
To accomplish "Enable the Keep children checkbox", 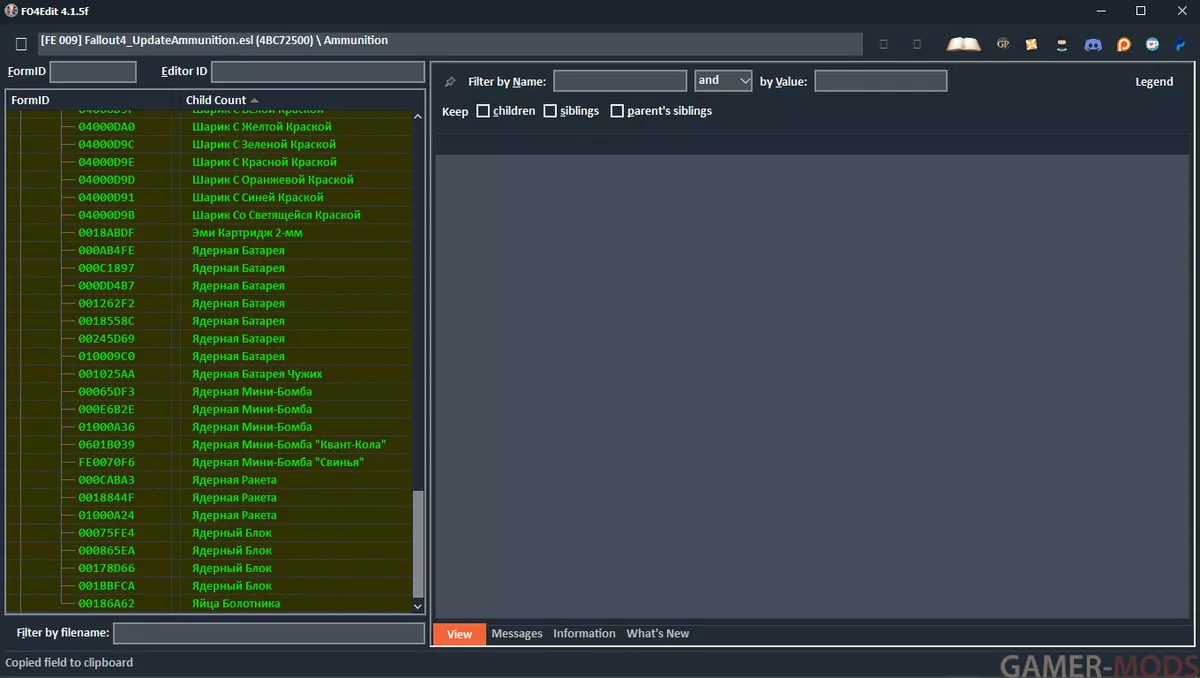I will [483, 111].
